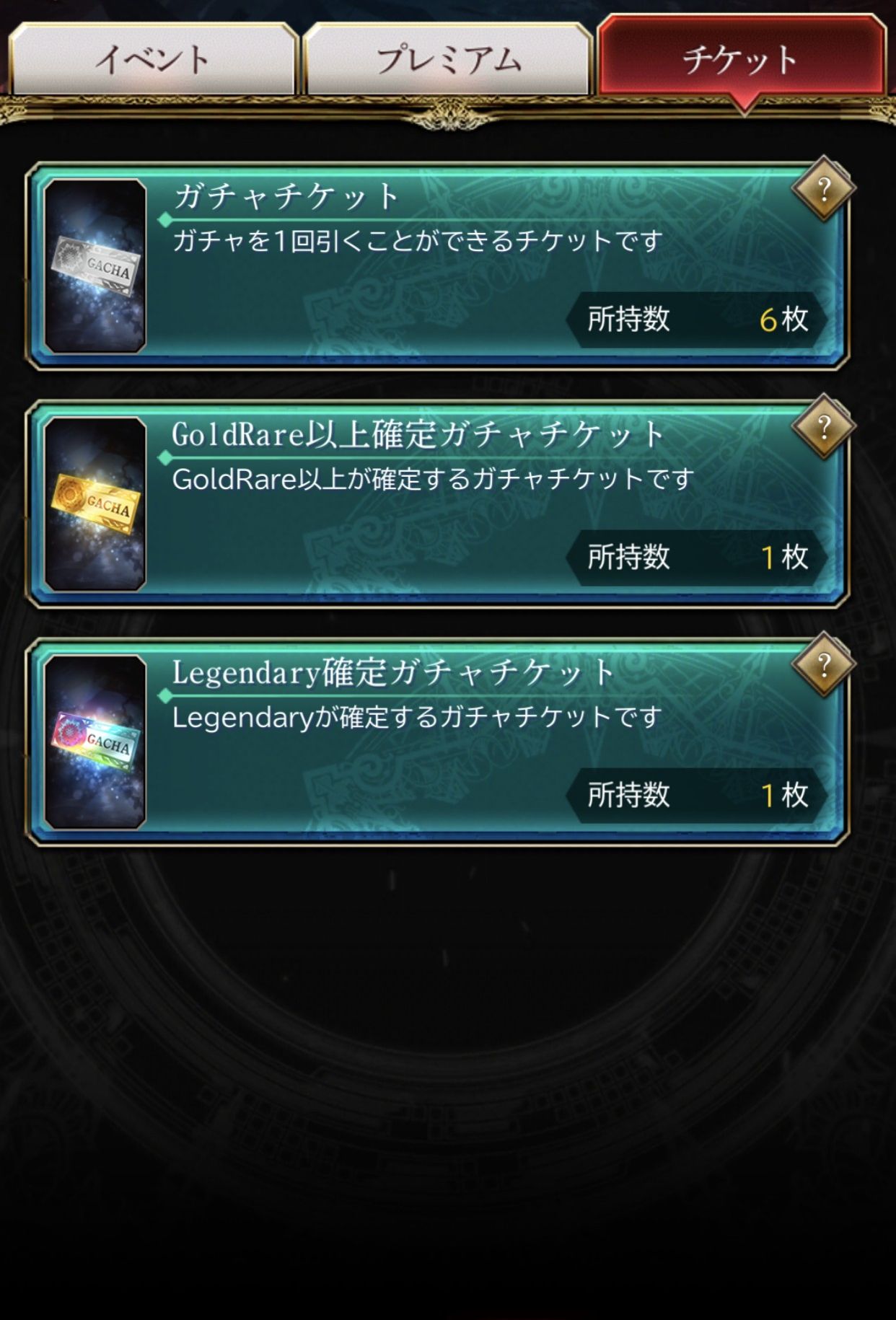Image resolution: width=896 pixels, height=1320 pixels.
Task: Click the ornate gold divider emblem under the tabs
Action: tap(449, 114)
